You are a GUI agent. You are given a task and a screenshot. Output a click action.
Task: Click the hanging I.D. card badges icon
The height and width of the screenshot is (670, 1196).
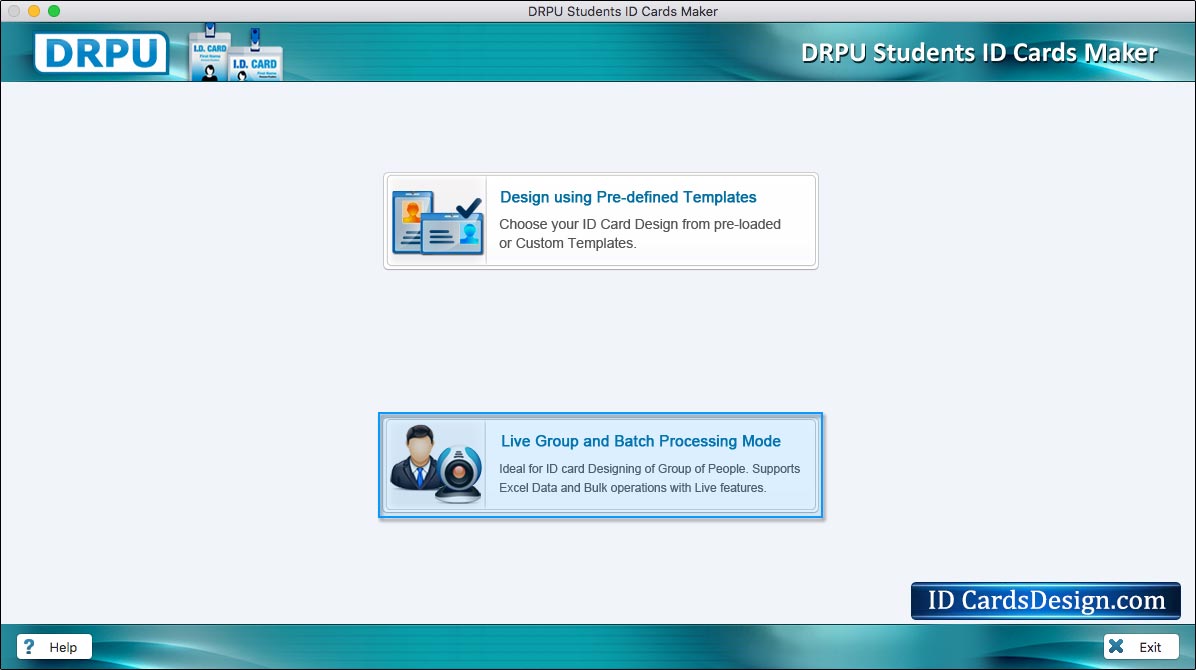pyautogui.click(x=236, y=52)
